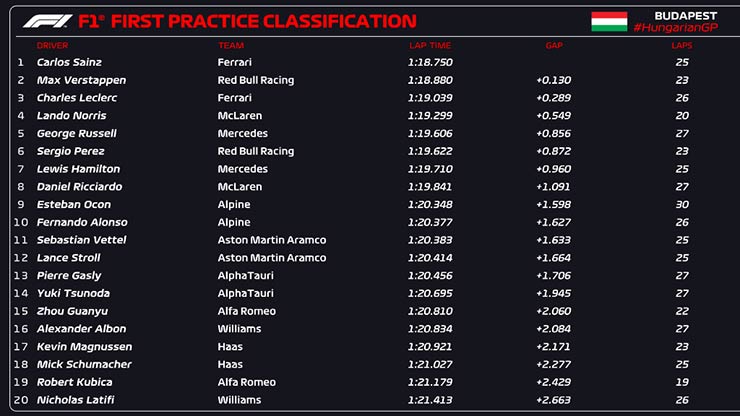Select Lewis Hamilton's name
The width and height of the screenshot is (740, 416).
78,169
